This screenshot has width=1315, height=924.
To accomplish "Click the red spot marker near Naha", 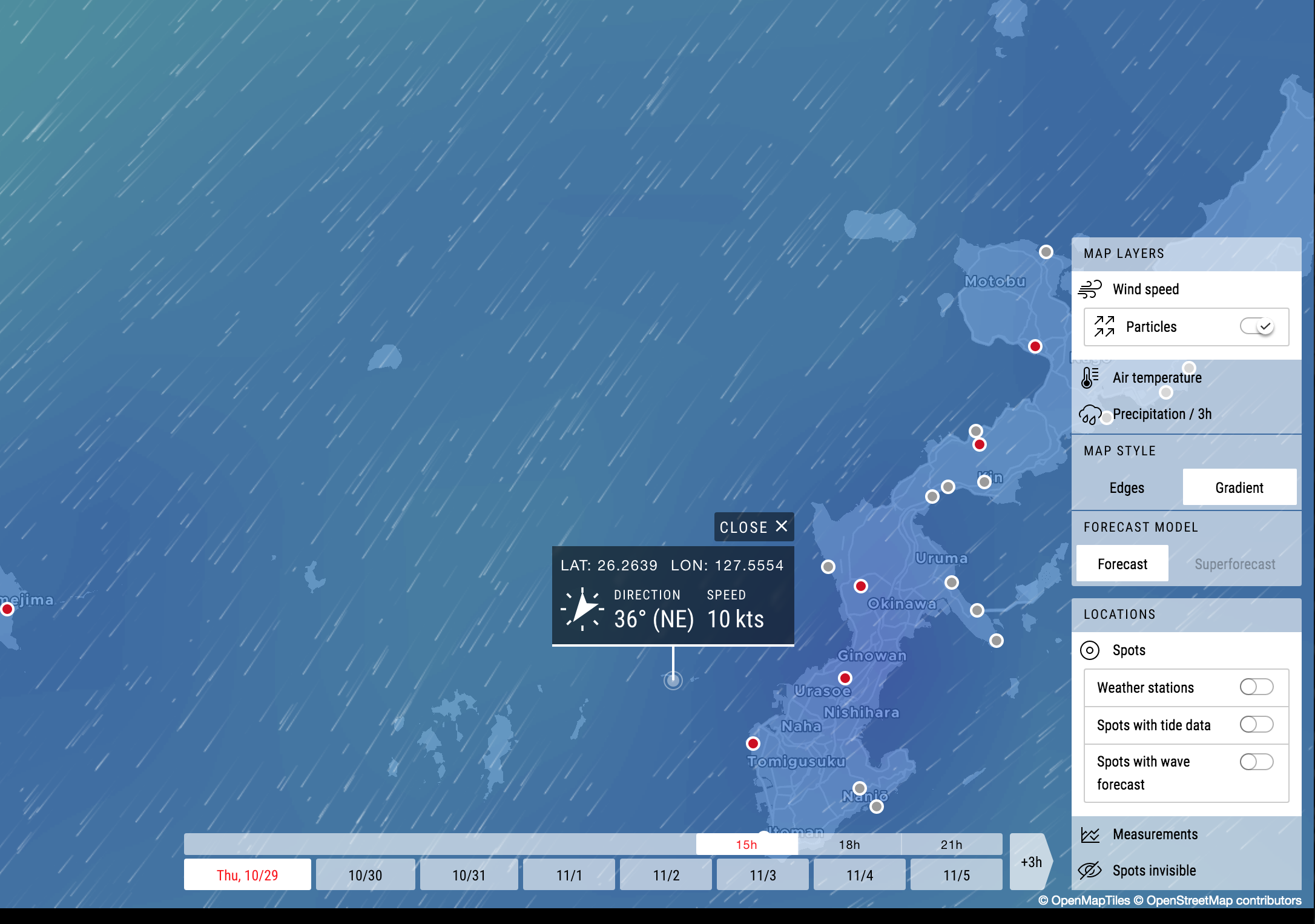I will coord(753,744).
